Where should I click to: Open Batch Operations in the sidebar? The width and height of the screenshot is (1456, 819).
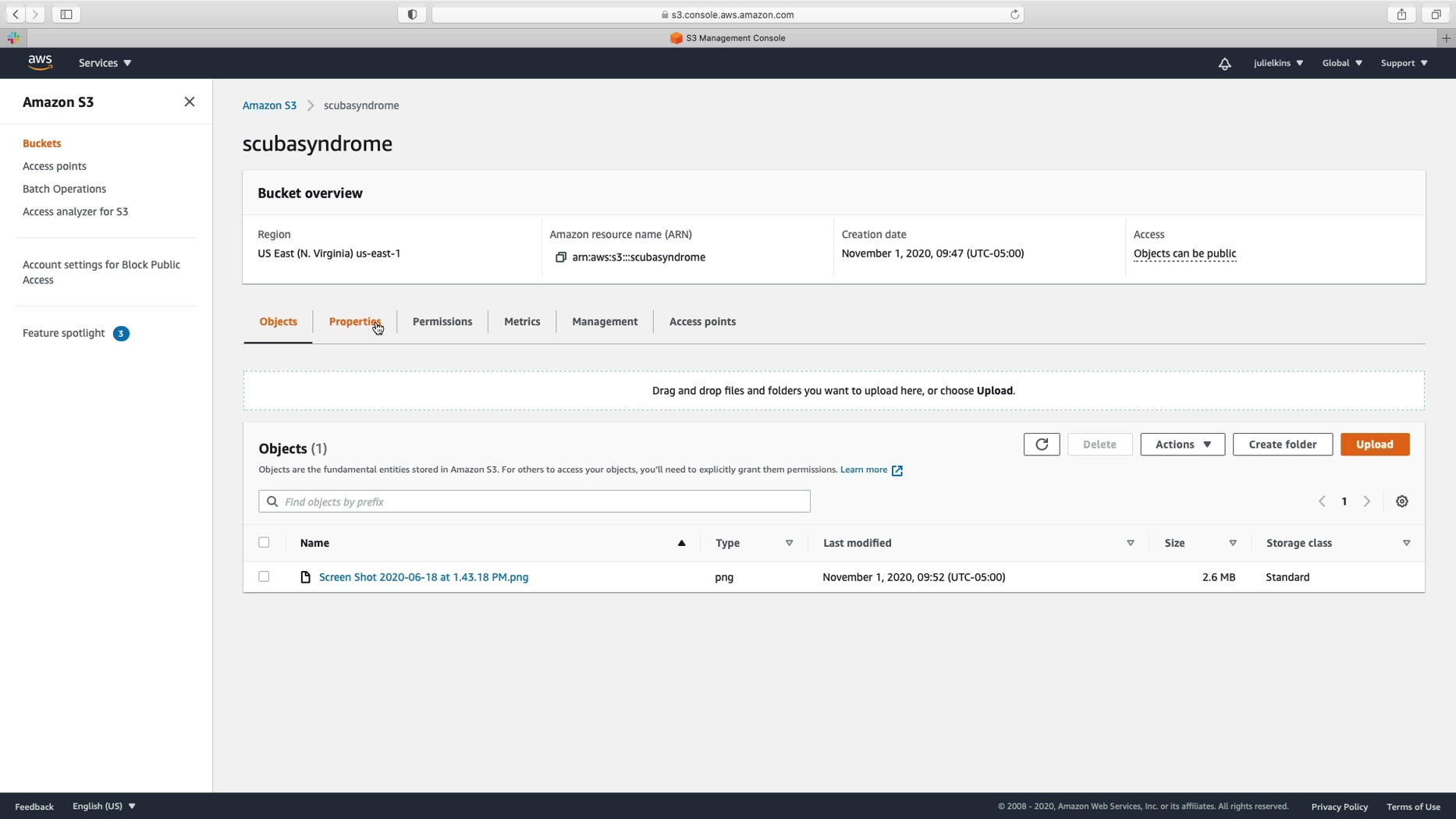coord(65,189)
